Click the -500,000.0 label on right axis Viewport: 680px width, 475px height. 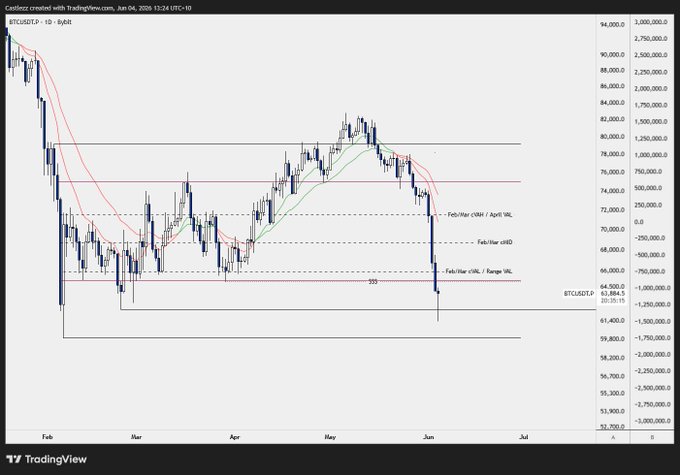click(x=650, y=255)
